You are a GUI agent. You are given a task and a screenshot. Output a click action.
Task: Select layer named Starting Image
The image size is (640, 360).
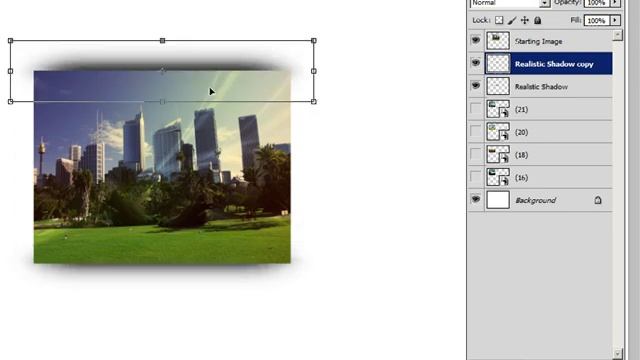(538, 41)
